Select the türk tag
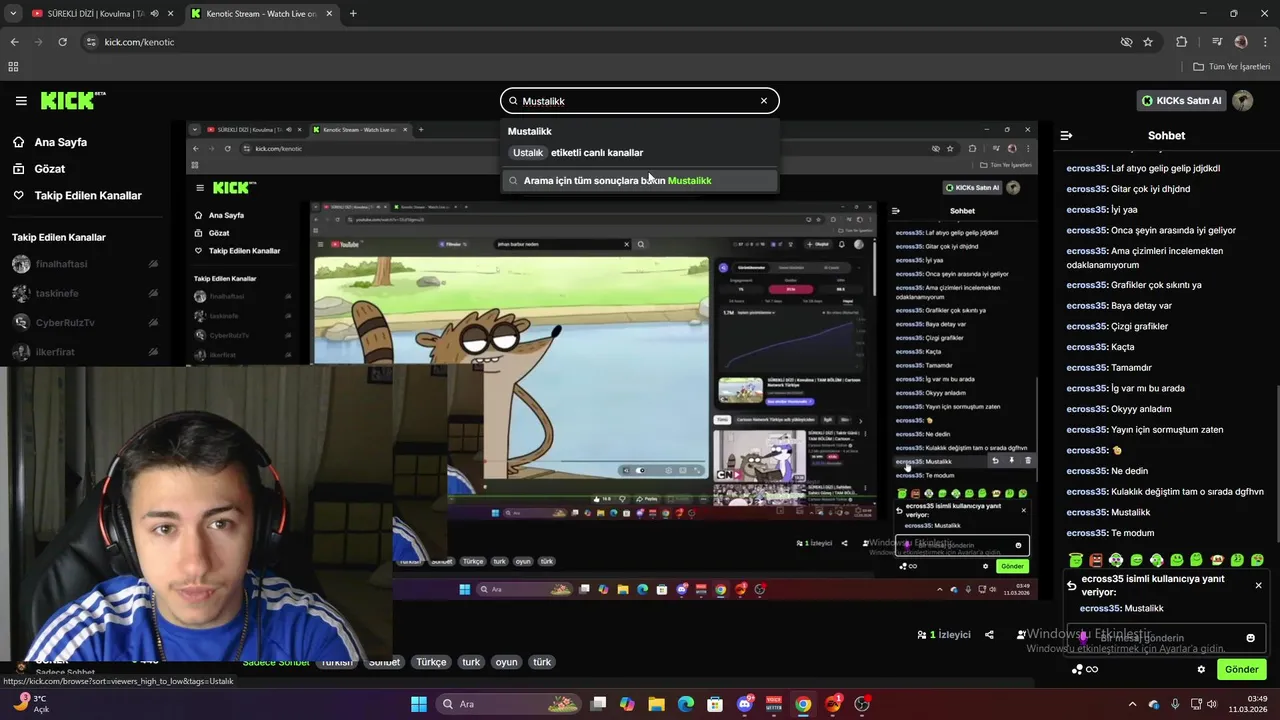 coord(542,662)
